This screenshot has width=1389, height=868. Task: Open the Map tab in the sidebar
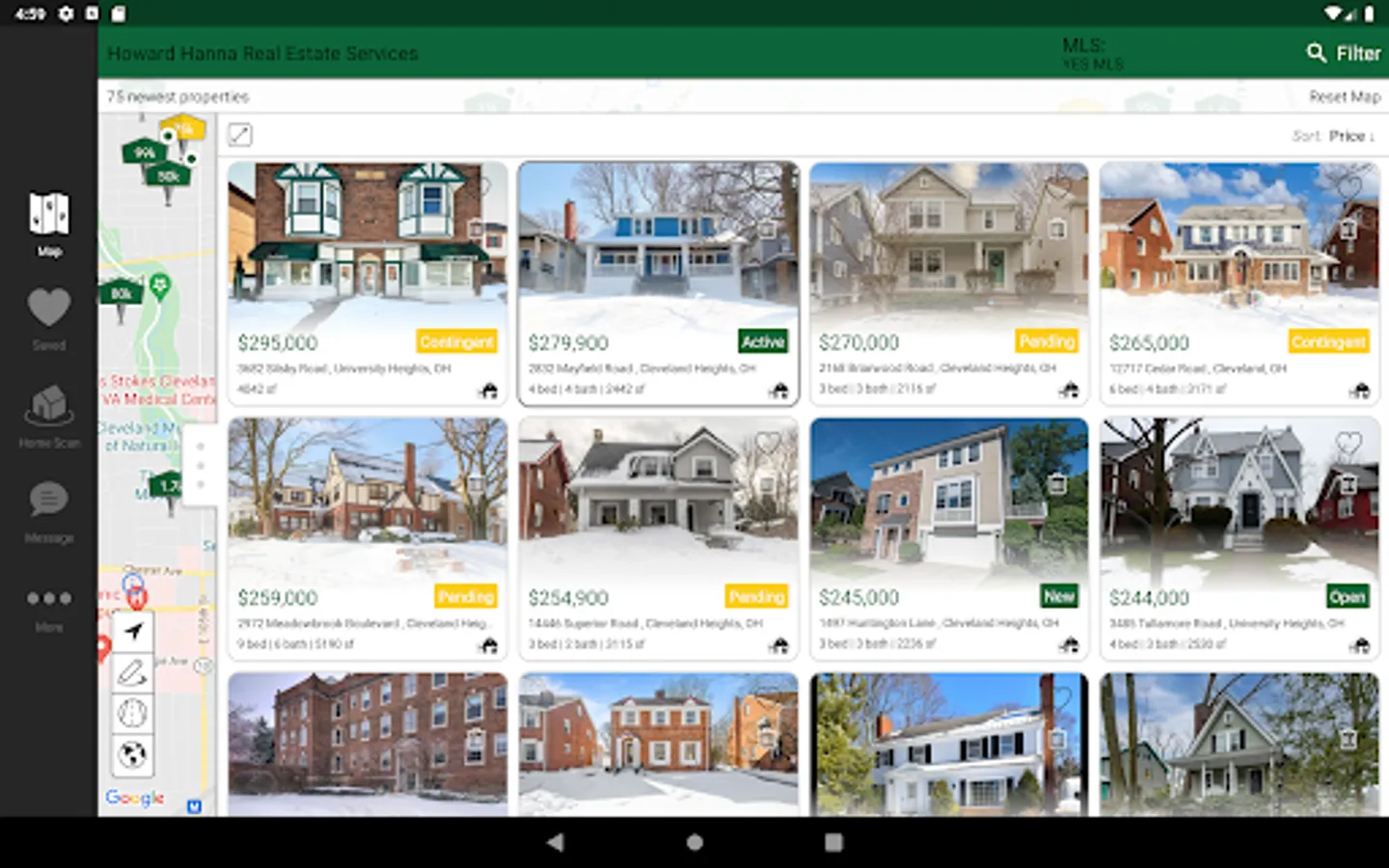[49, 223]
